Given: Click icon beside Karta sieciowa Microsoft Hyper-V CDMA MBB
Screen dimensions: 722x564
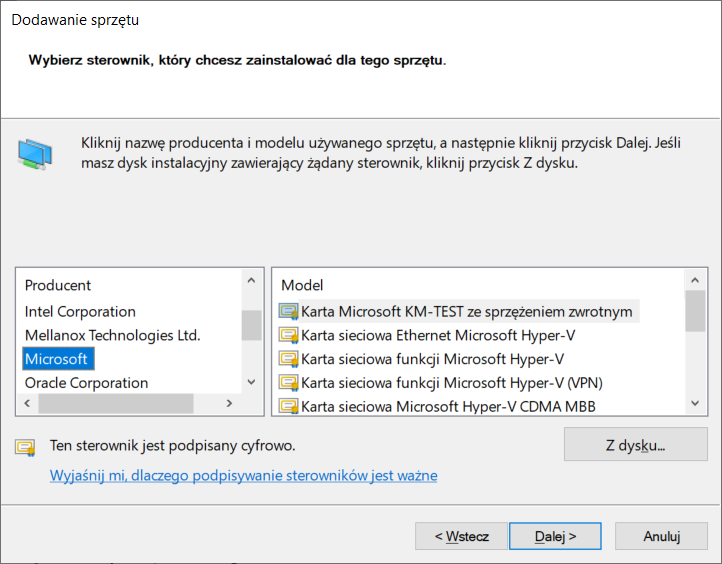Looking at the screenshot, I should [289, 407].
